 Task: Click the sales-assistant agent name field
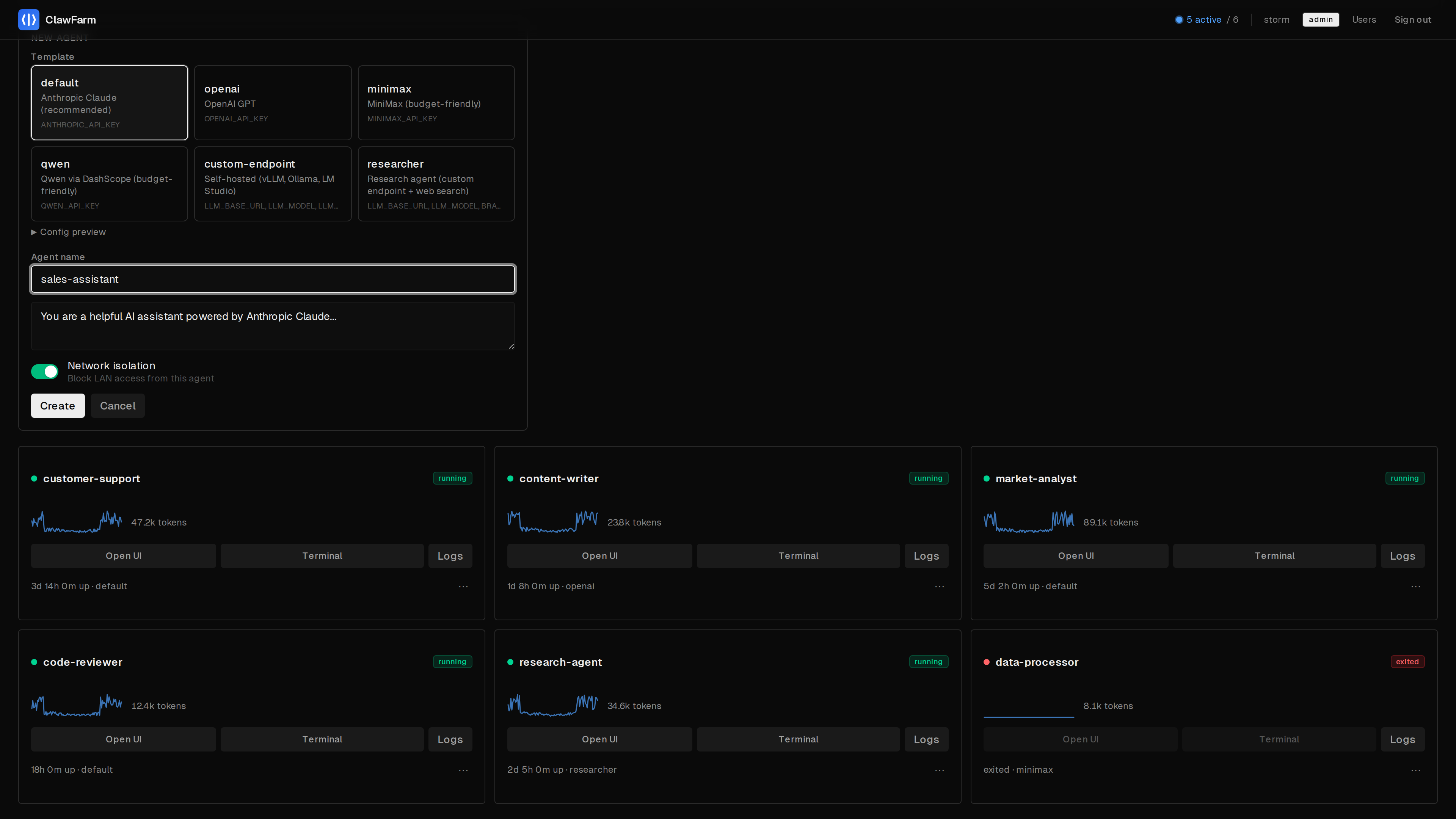(x=273, y=279)
